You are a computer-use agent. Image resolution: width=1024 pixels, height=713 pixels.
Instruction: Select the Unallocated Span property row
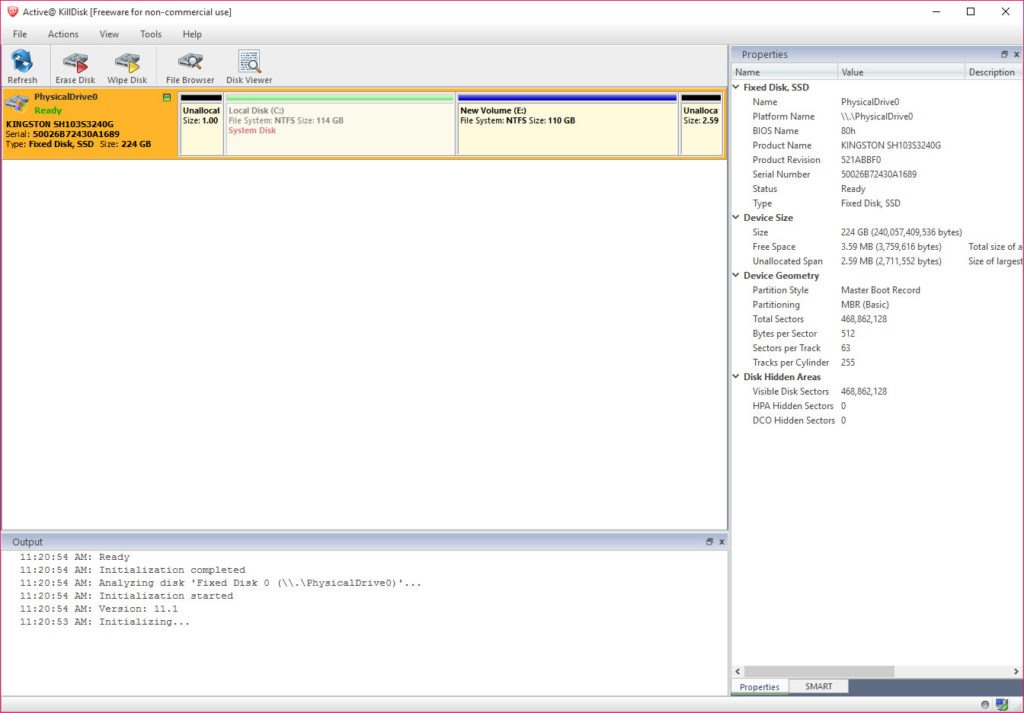click(877, 261)
